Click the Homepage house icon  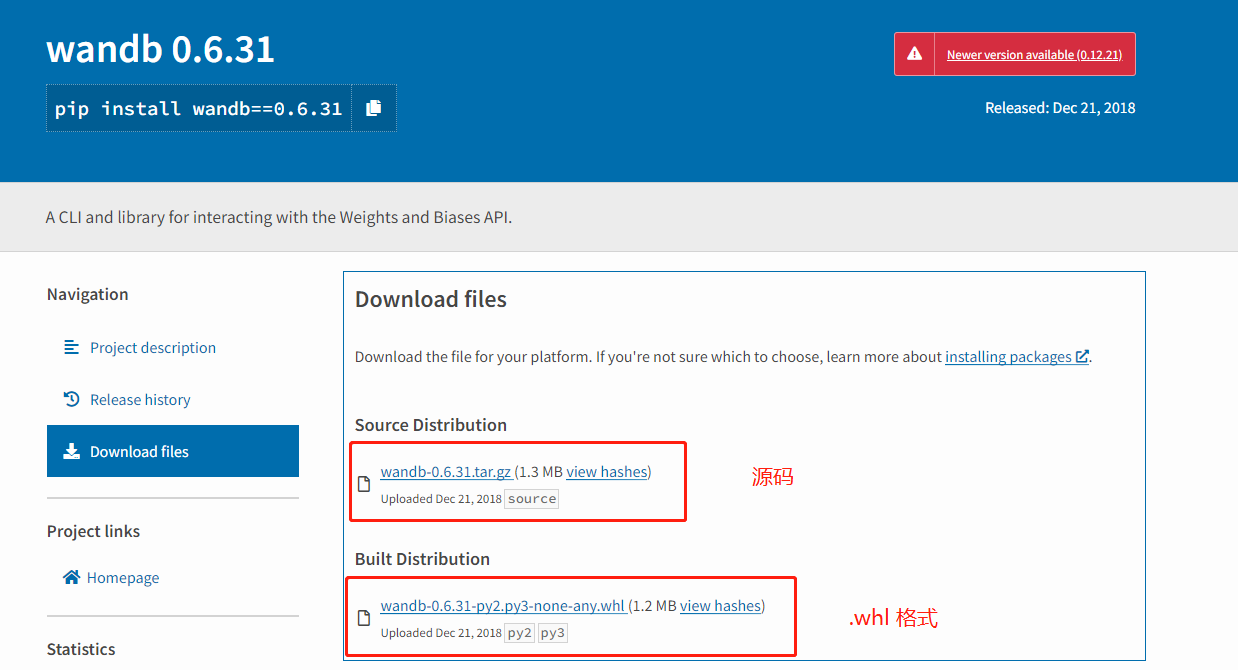pyautogui.click(x=71, y=577)
